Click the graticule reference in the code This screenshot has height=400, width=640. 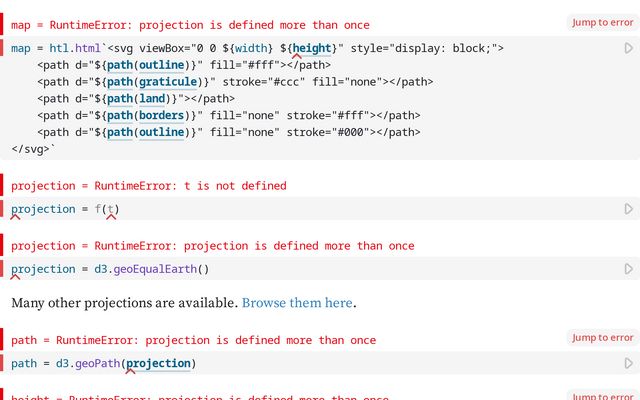coord(168,82)
